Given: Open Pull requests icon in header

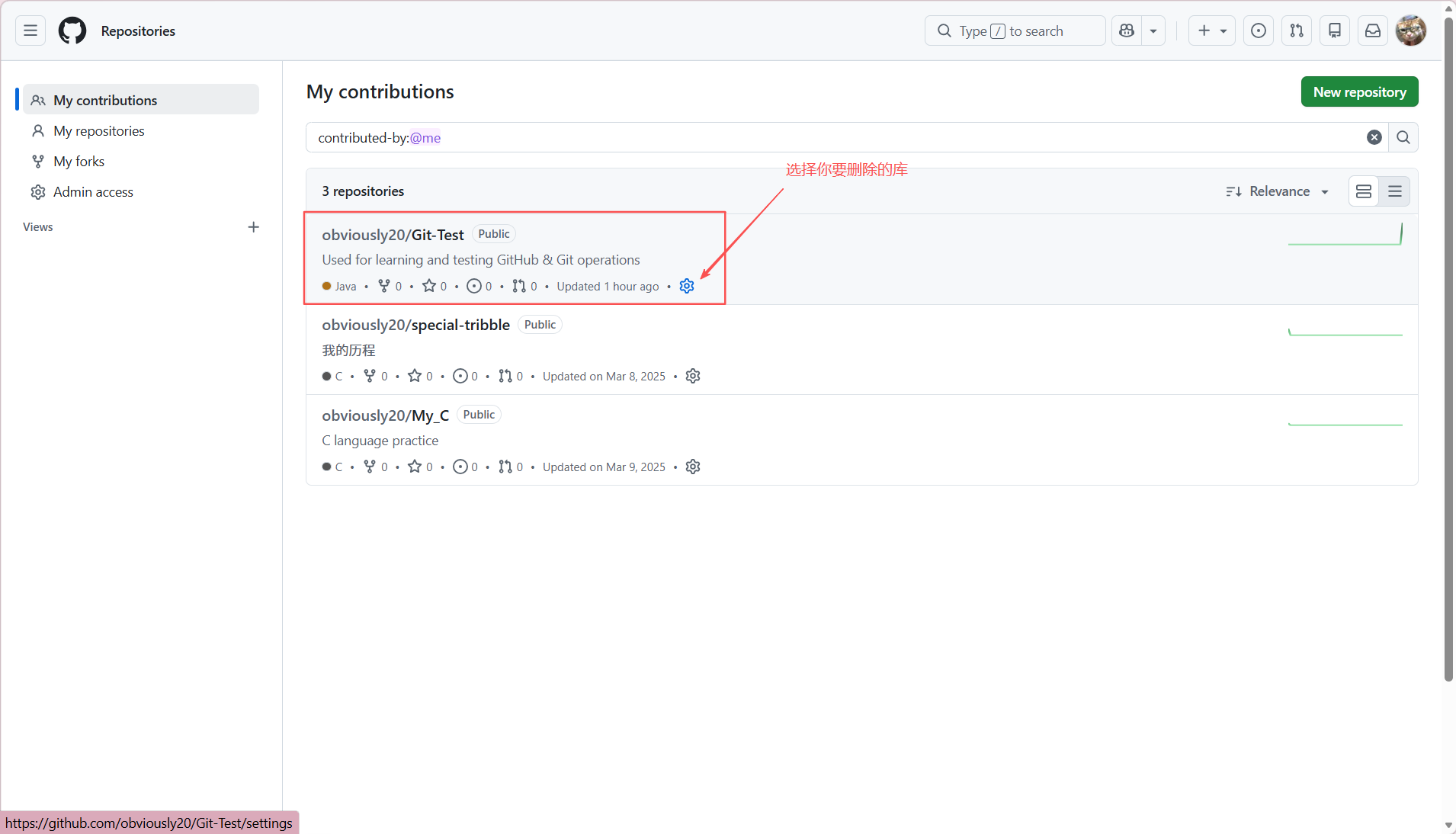Looking at the screenshot, I should pos(1297,30).
